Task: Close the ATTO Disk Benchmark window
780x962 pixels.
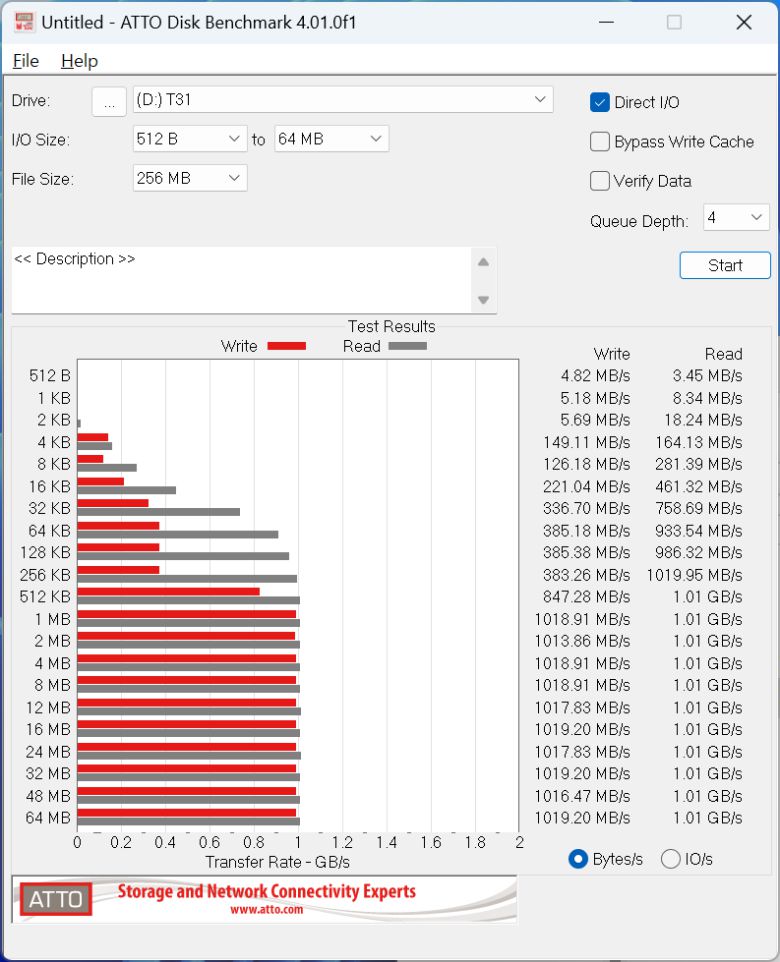Action: click(743, 22)
